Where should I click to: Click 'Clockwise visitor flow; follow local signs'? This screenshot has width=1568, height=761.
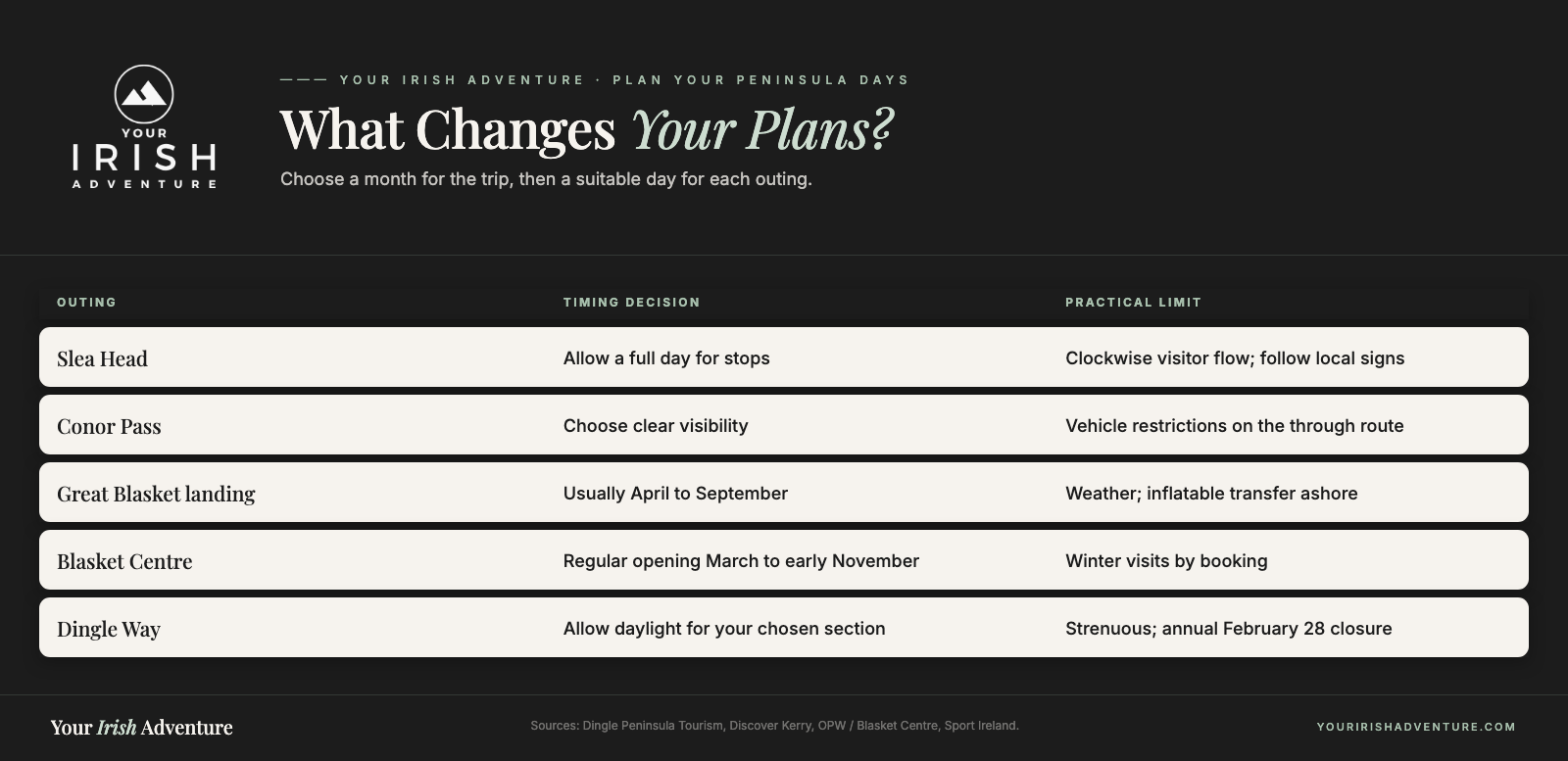1235,358
